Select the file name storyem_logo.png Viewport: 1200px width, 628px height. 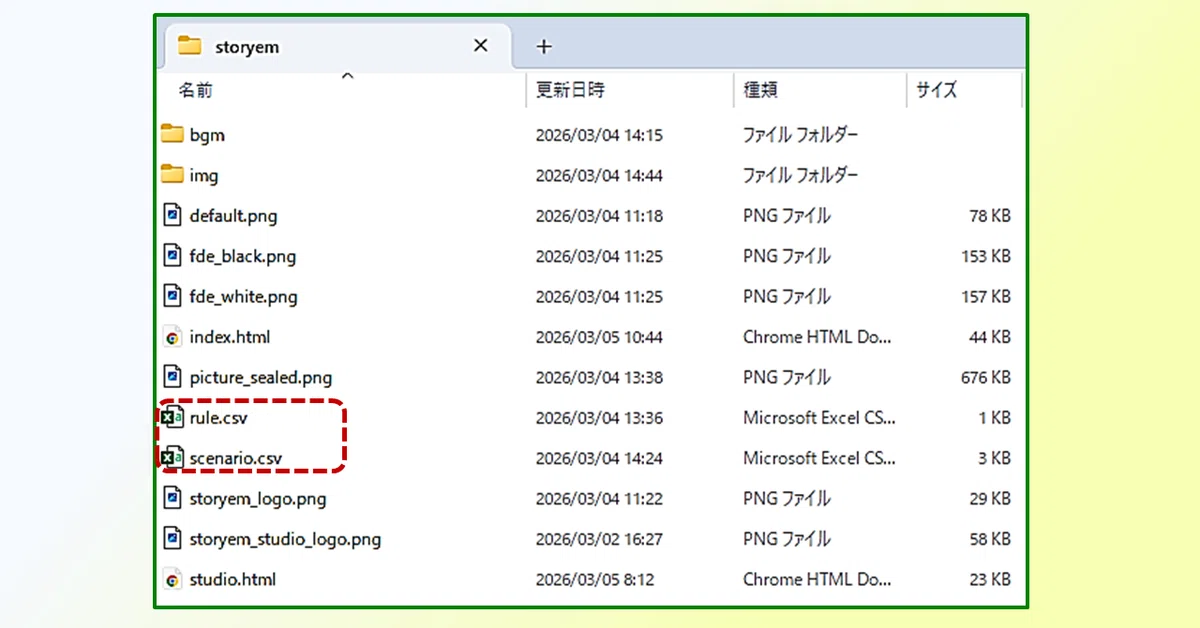tap(258, 499)
